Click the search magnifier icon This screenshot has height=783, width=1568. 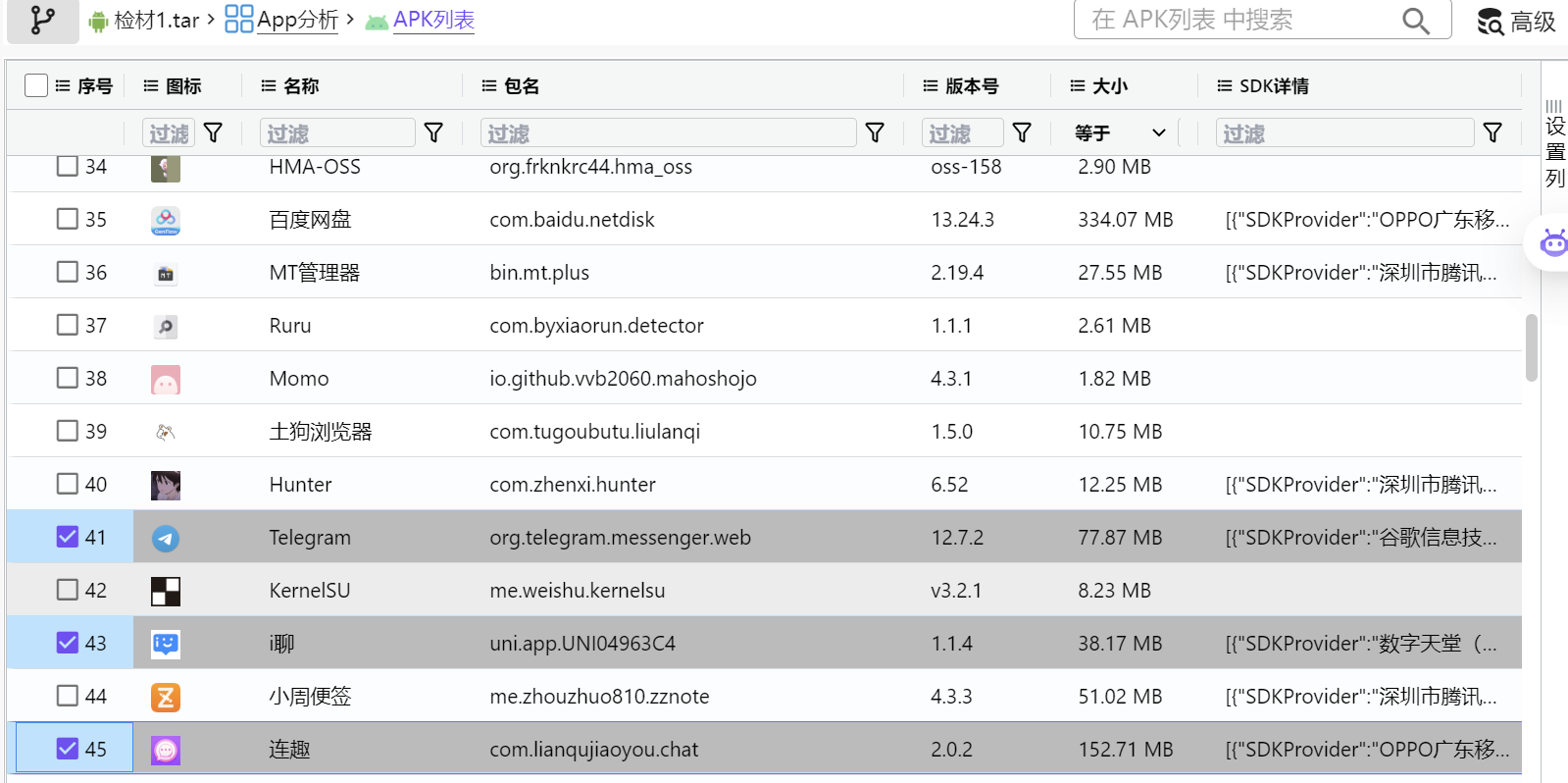click(x=1415, y=20)
